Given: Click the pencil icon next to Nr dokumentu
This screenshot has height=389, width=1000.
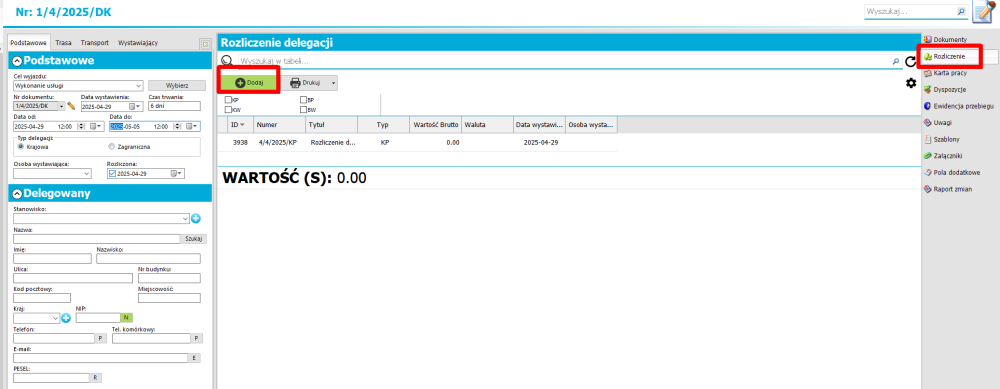Looking at the screenshot, I should [71, 106].
